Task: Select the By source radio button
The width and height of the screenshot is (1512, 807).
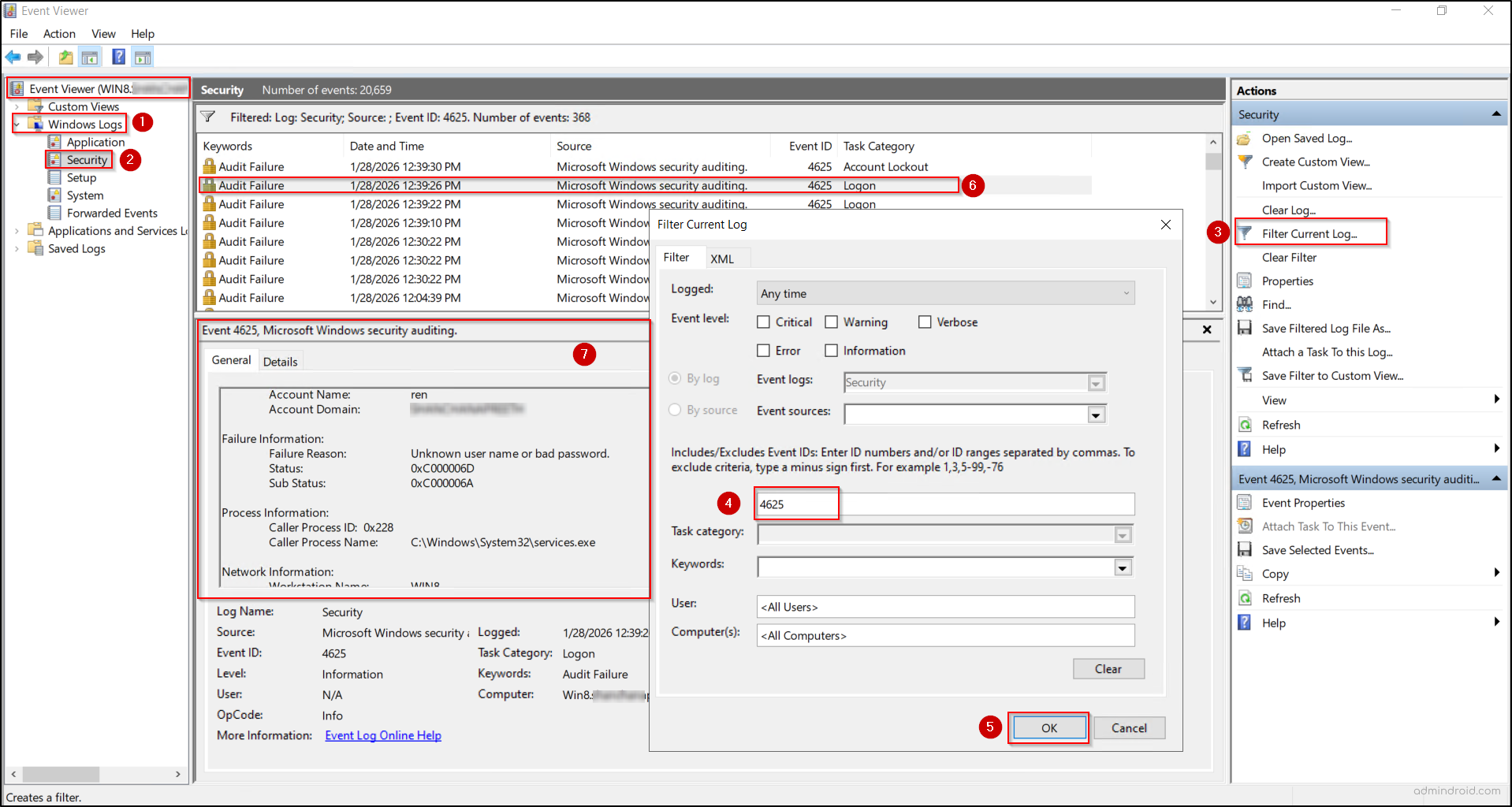Action: (675, 410)
